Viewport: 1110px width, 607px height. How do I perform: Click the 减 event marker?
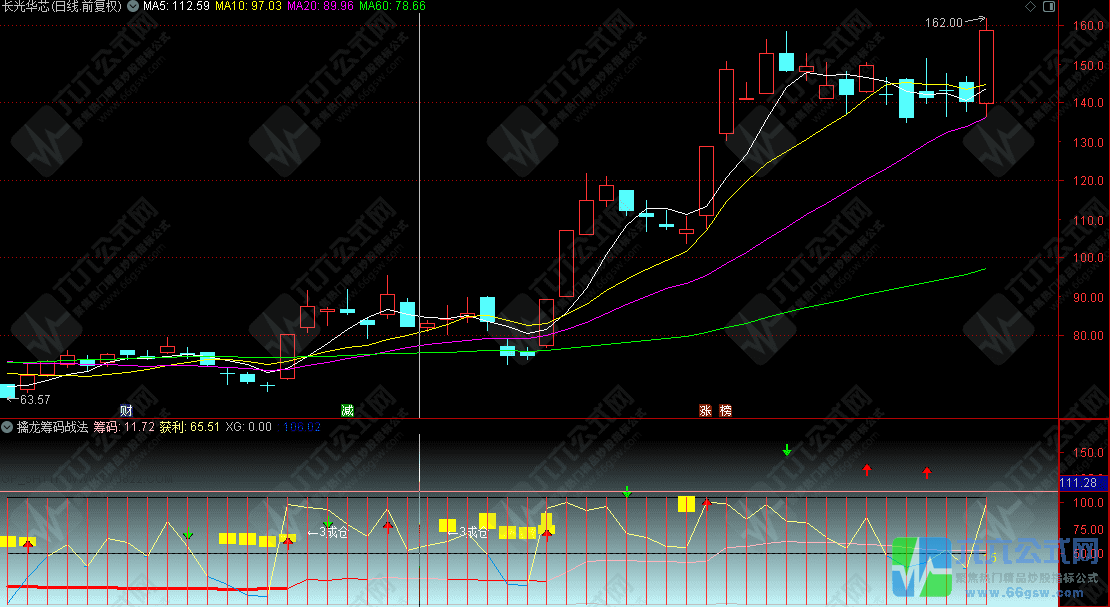pos(347,410)
